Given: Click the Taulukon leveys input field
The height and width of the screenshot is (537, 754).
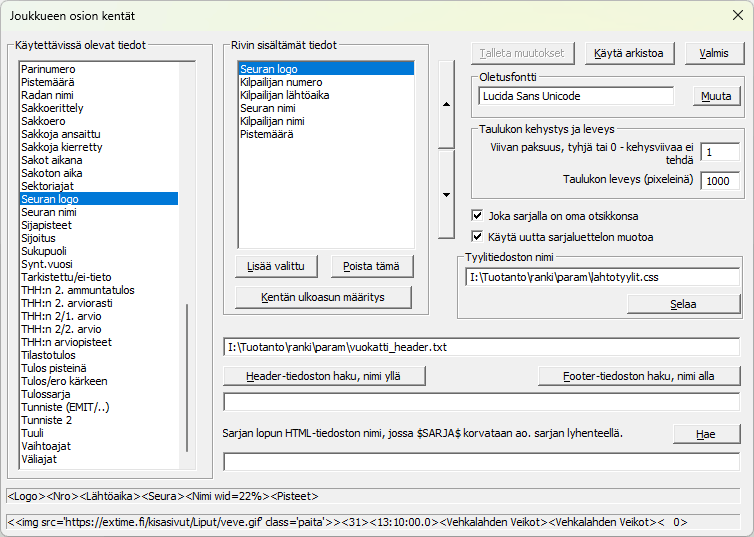Looking at the screenshot, I should coord(720,181).
